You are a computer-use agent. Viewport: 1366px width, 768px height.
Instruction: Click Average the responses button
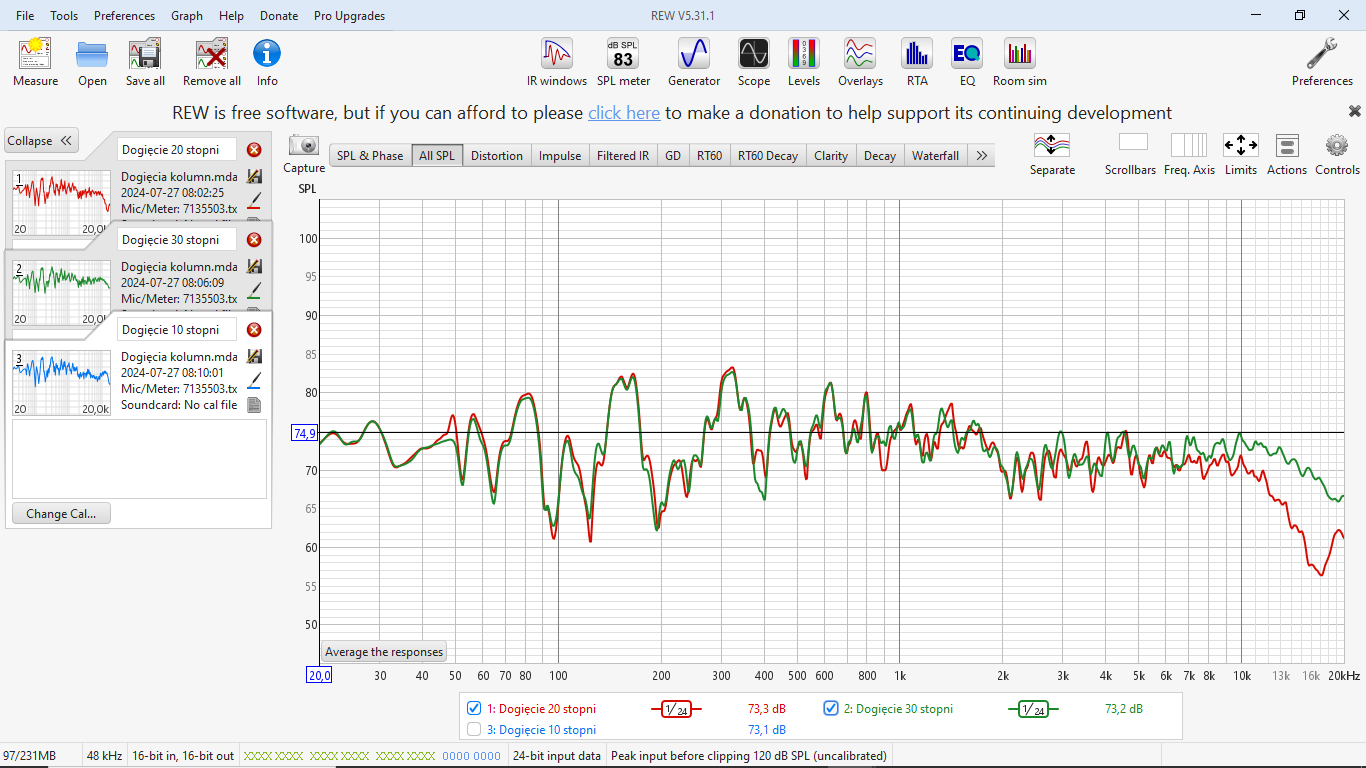384,652
